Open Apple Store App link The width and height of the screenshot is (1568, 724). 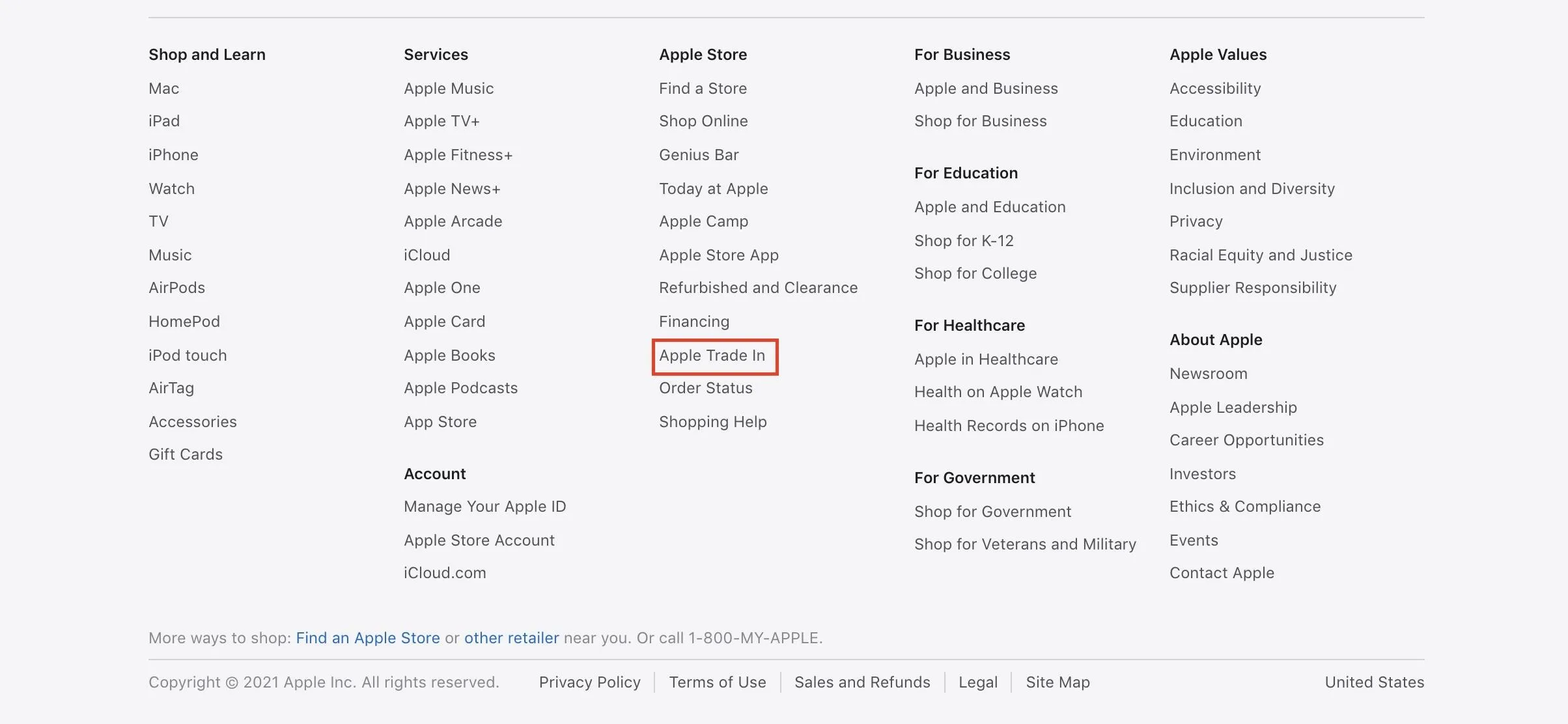click(x=719, y=255)
